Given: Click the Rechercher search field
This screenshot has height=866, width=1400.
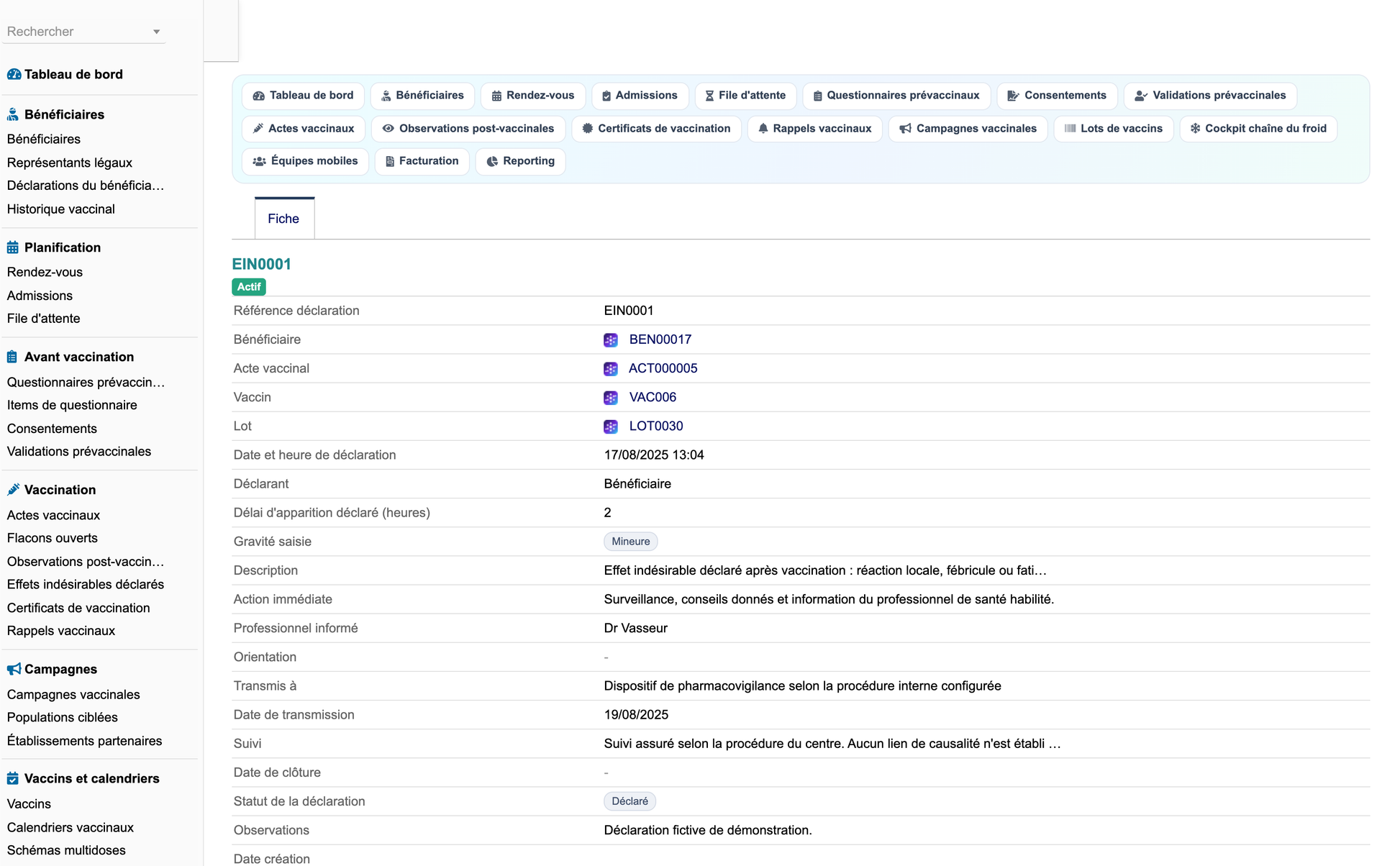Looking at the screenshot, I should coord(84,32).
